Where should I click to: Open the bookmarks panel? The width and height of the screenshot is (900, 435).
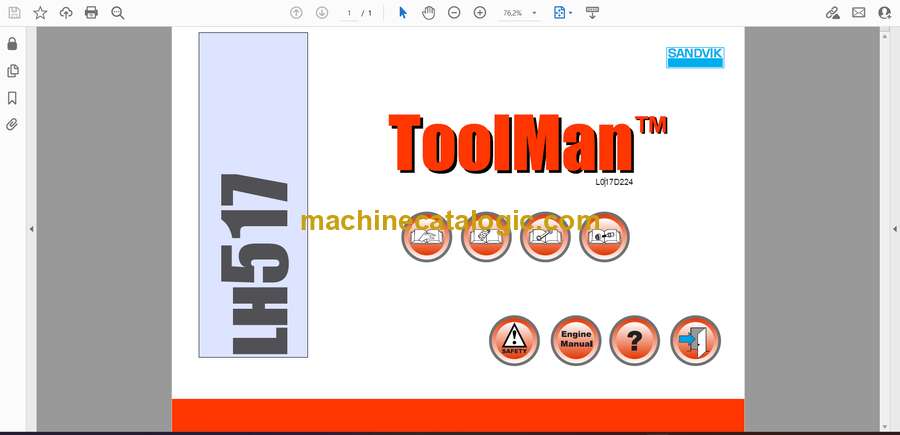[12, 98]
